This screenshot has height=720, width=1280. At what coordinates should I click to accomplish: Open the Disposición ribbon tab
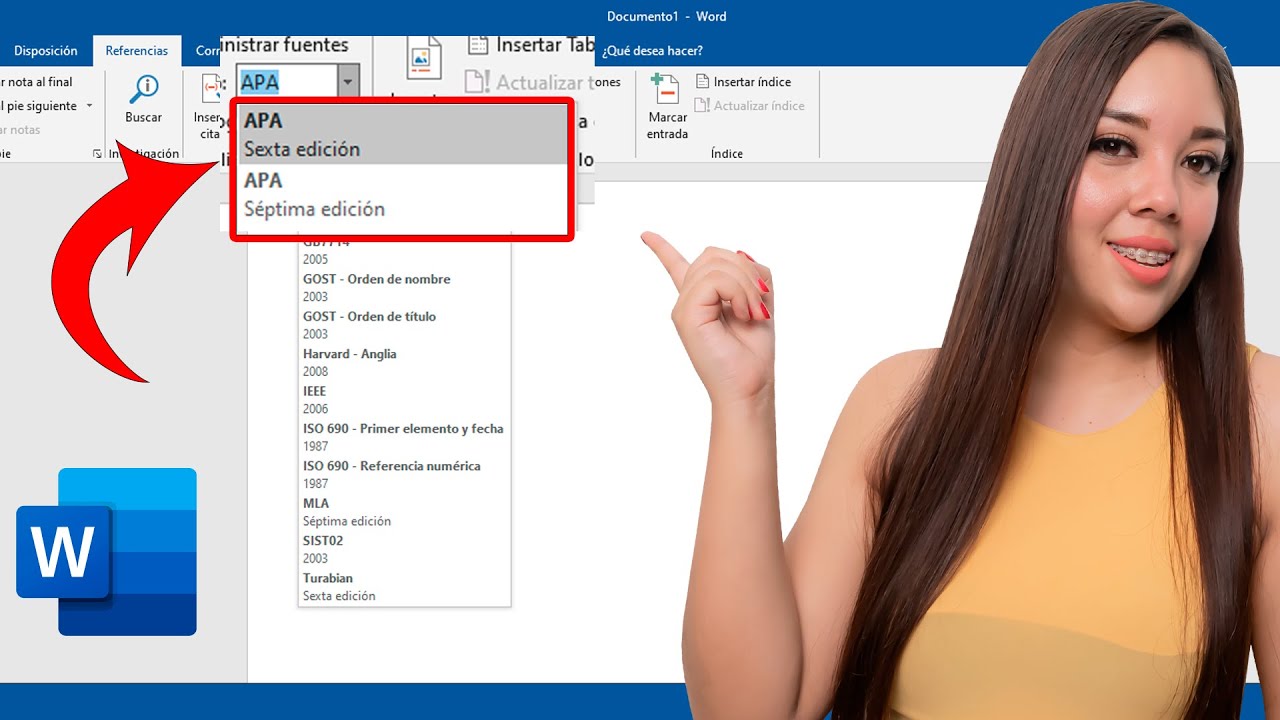46,51
